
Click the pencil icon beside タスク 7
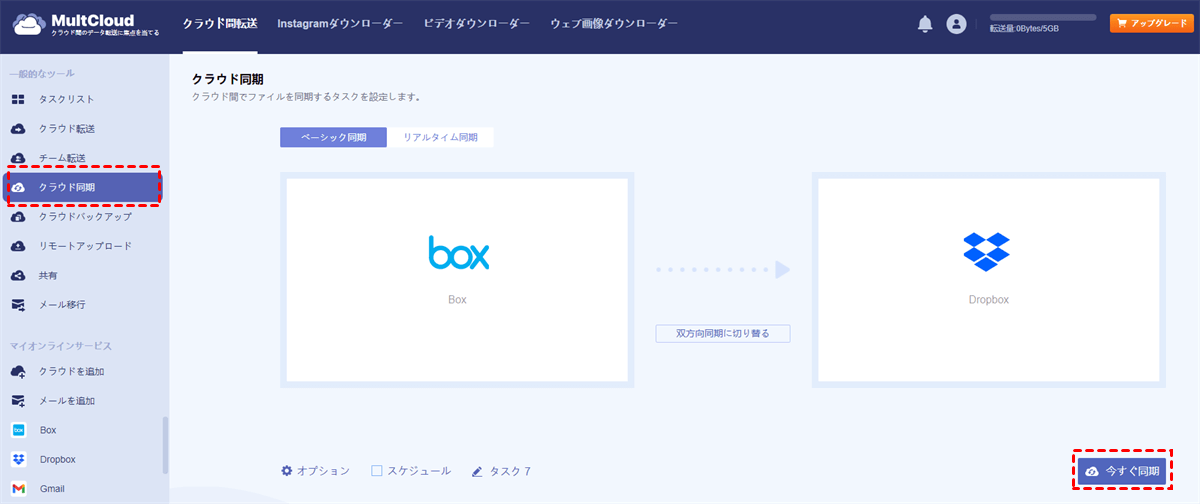tap(477, 471)
